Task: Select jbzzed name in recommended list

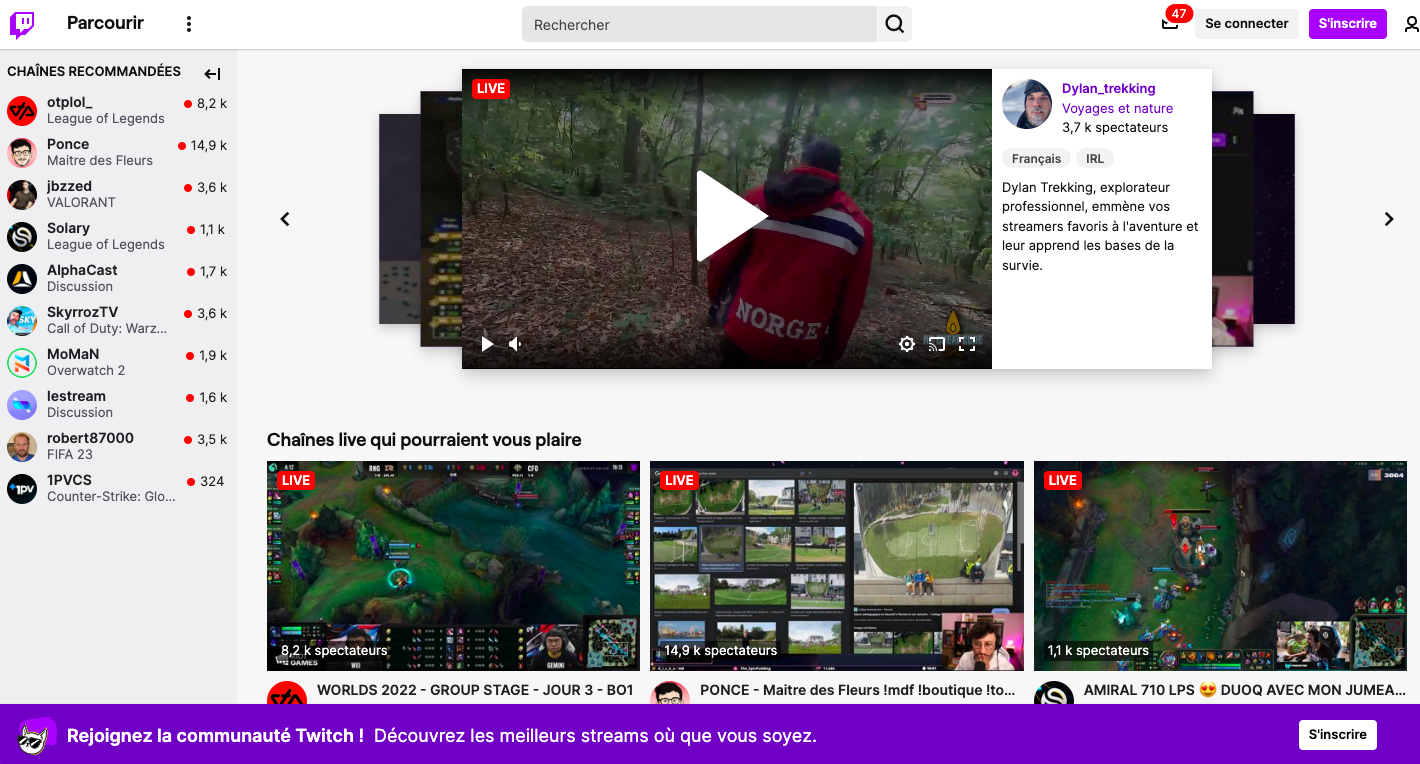Action: coord(69,186)
